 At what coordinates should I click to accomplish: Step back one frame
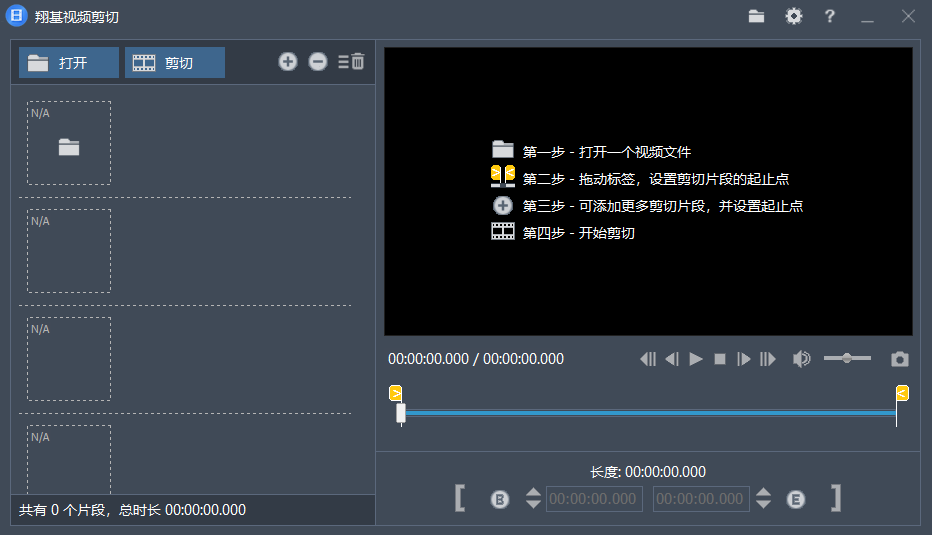[x=672, y=359]
